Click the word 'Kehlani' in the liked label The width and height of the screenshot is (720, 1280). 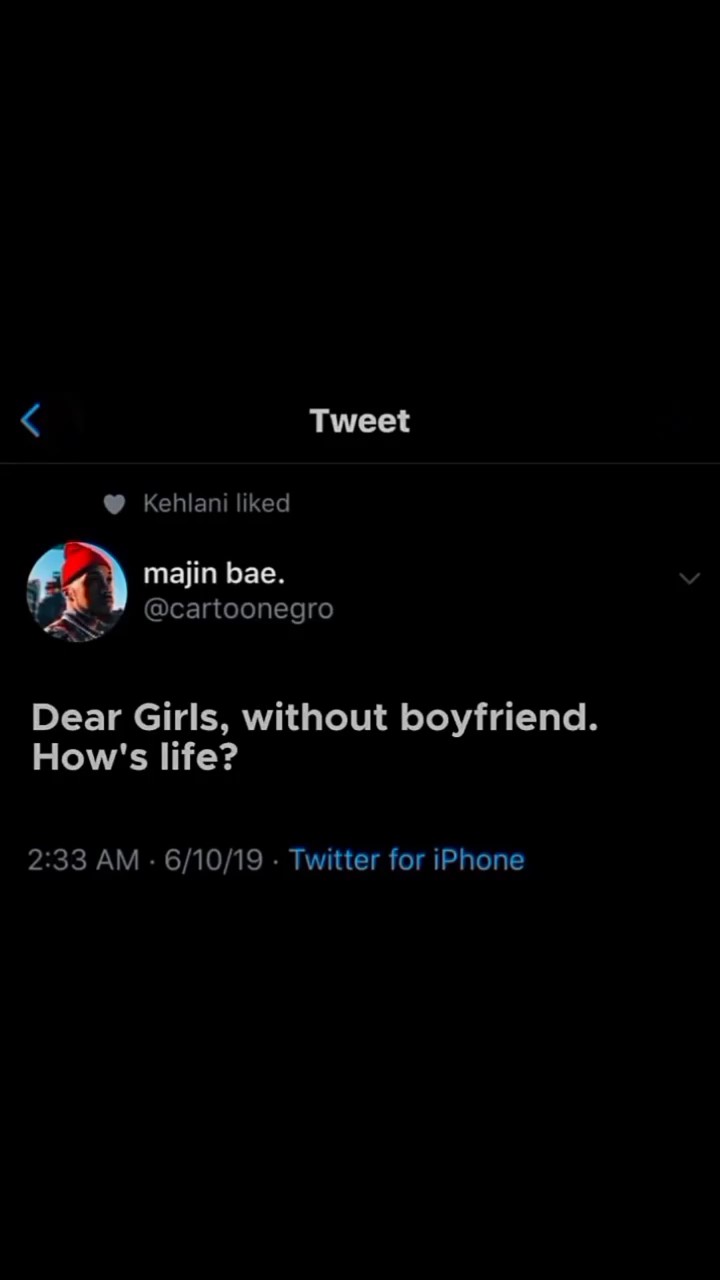click(186, 503)
